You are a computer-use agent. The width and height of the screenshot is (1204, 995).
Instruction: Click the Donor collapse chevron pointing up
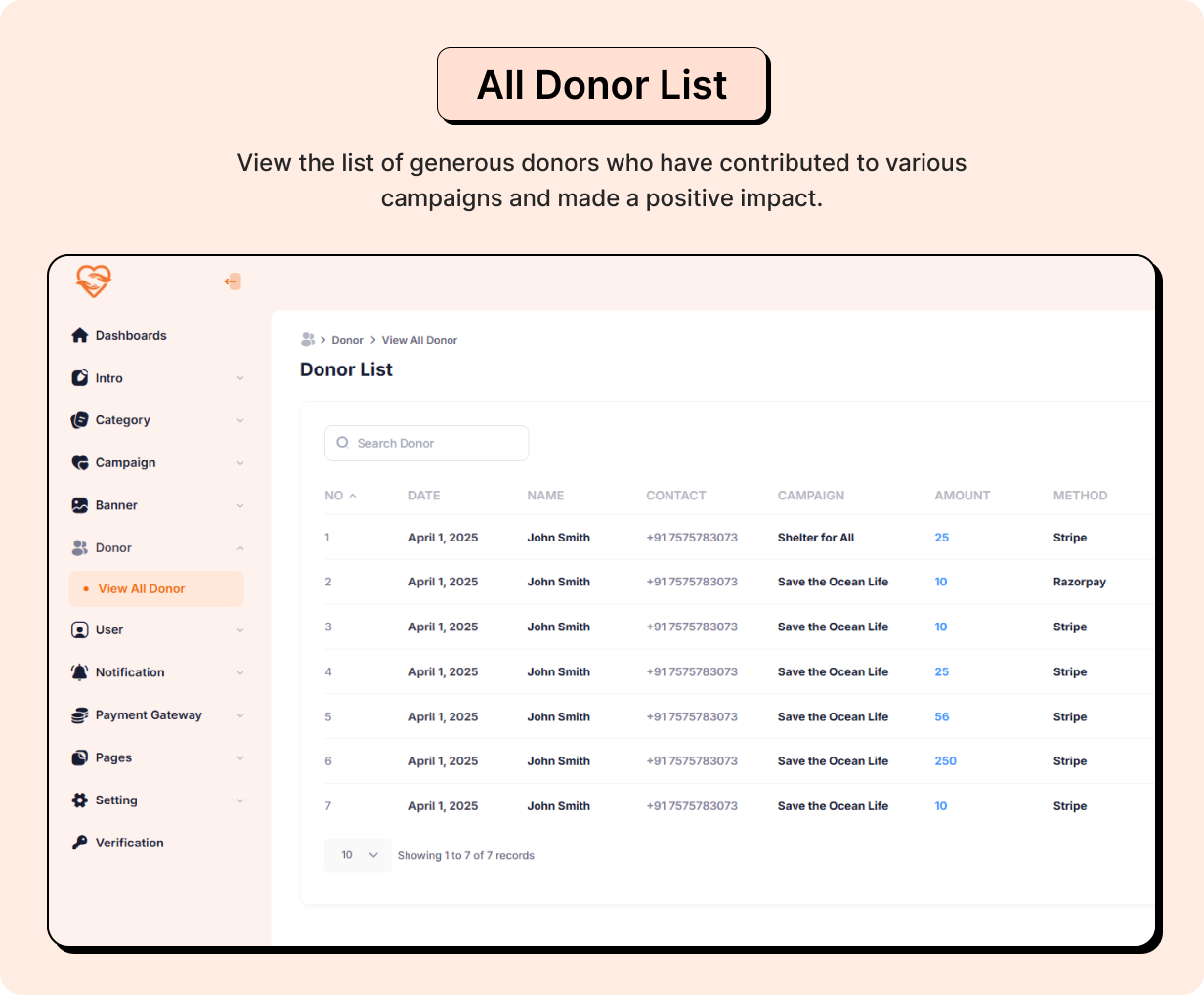coord(240,547)
